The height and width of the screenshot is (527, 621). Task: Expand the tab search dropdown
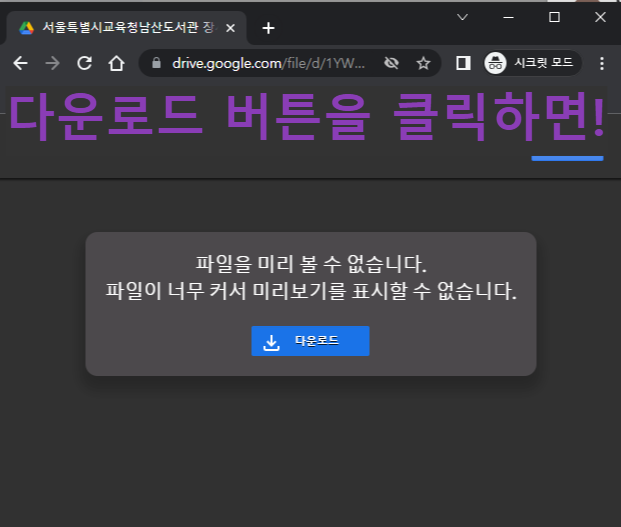[462, 17]
